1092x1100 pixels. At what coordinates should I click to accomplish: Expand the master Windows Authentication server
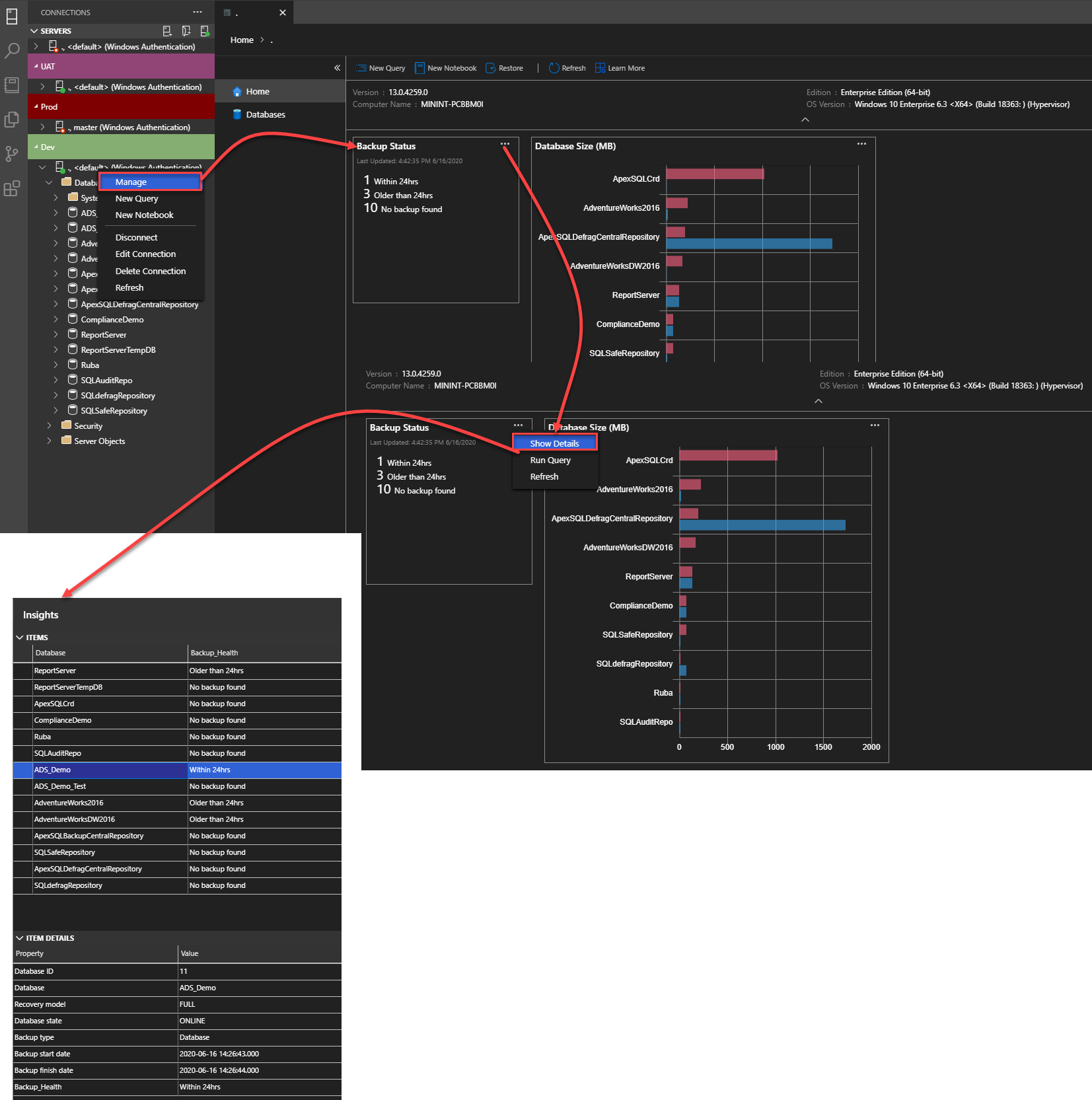coord(42,127)
